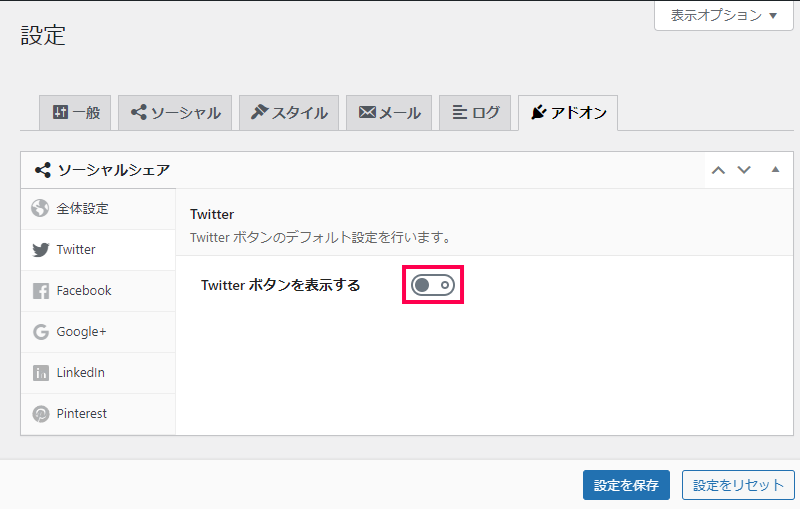Switch to the ソーシャル tab
The height and width of the screenshot is (509, 800).
tap(175, 112)
